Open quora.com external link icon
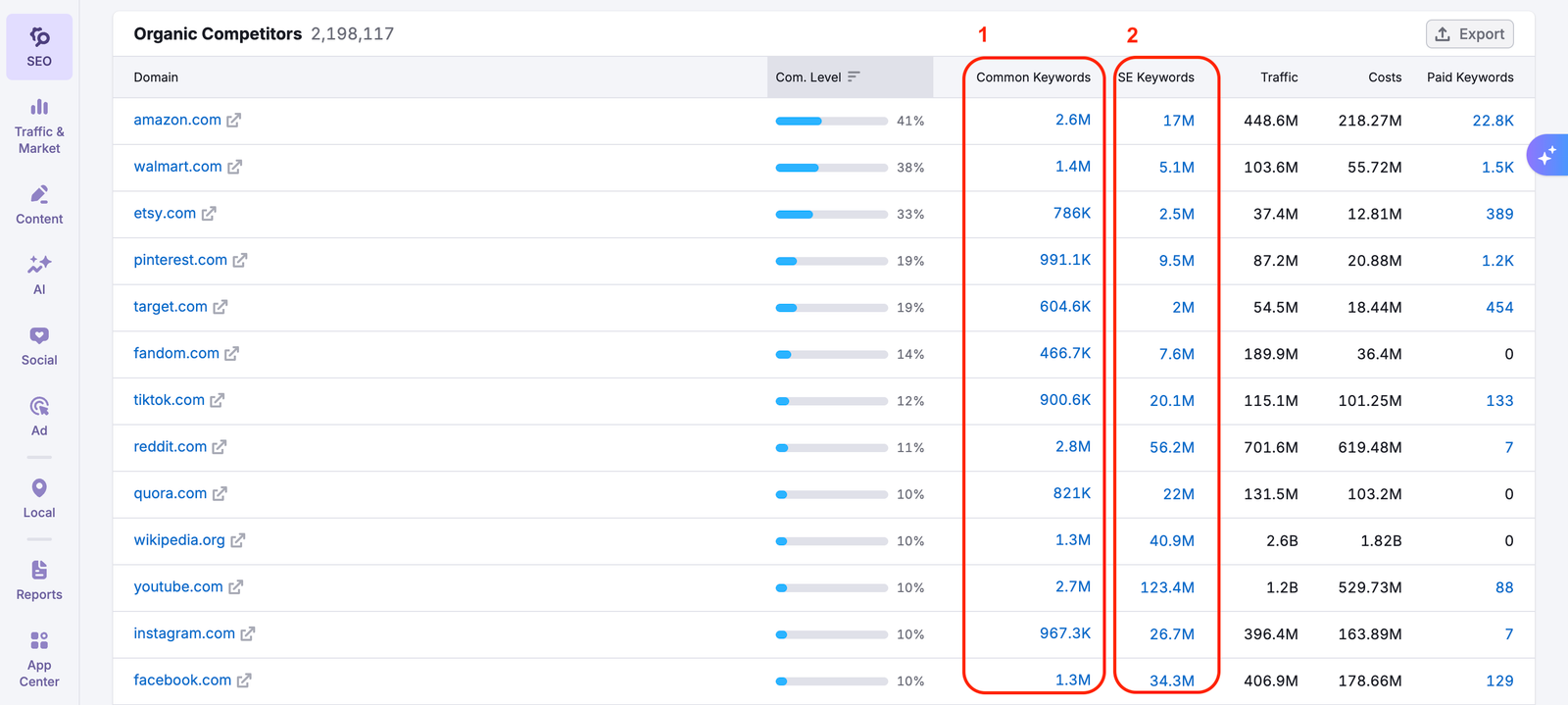The height and width of the screenshot is (705, 1568). (220, 494)
